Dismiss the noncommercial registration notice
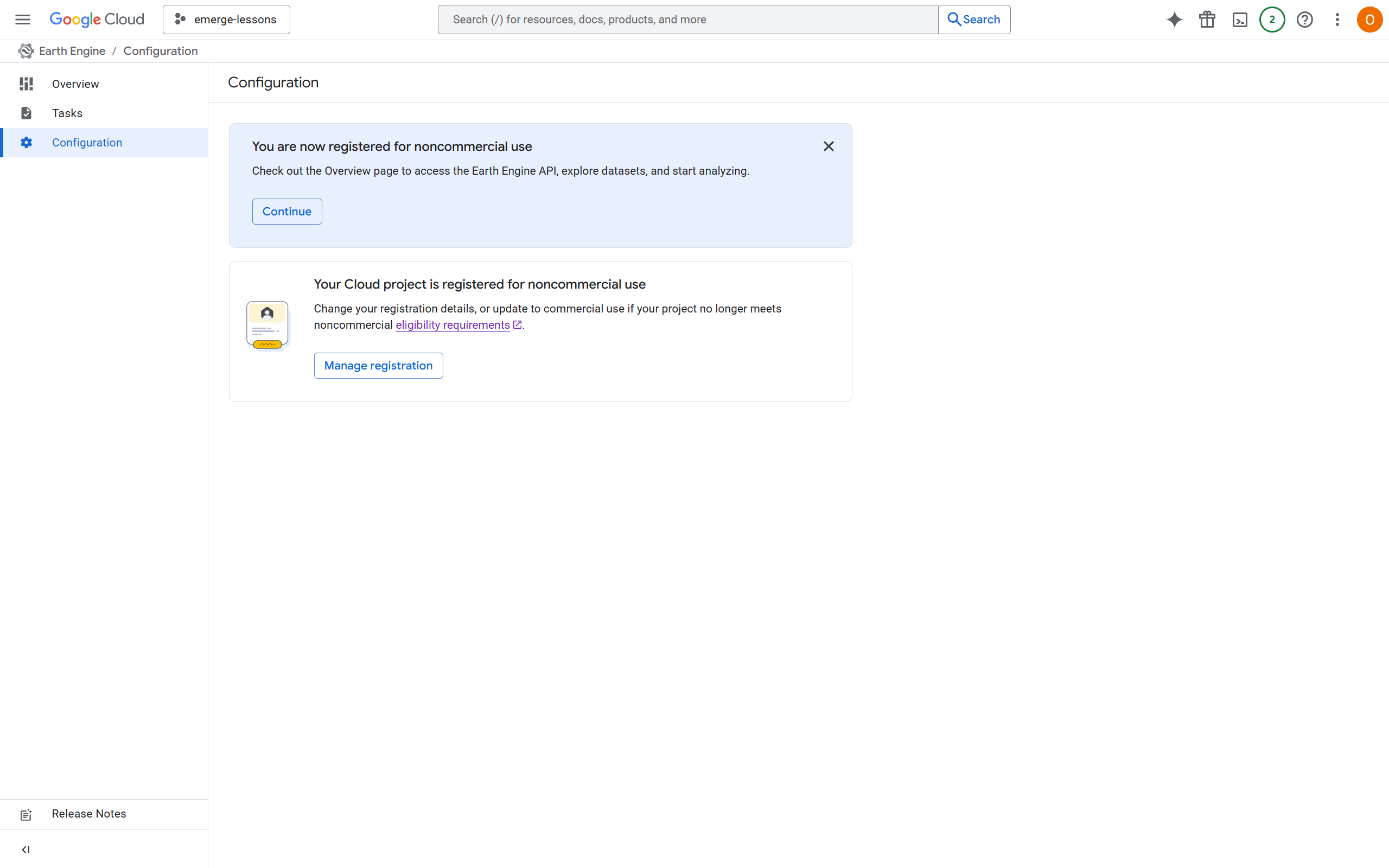1389x868 pixels. tap(828, 146)
